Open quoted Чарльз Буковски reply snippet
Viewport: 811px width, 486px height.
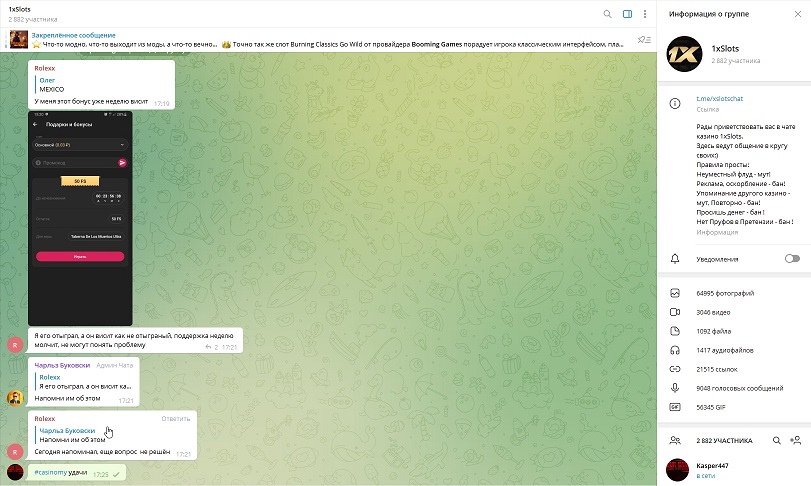click(x=114, y=435)
